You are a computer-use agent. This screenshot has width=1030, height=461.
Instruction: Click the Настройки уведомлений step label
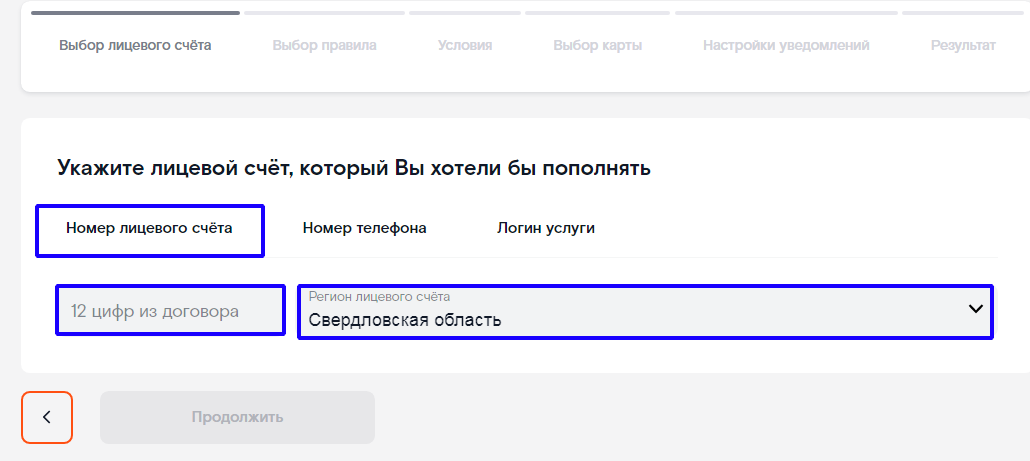(786, 46)
